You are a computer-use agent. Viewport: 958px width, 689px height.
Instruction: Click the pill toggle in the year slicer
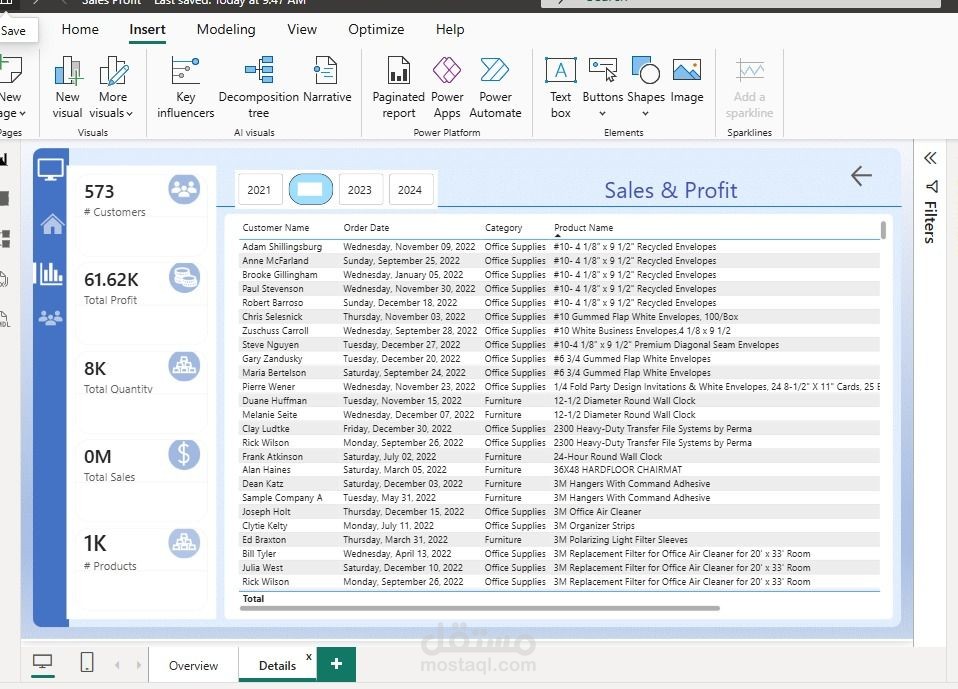[310, 188]
